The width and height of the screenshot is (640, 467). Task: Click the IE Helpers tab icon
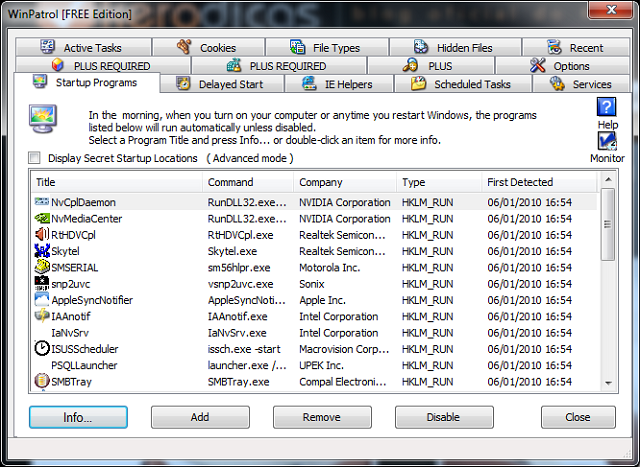[309, 84]
